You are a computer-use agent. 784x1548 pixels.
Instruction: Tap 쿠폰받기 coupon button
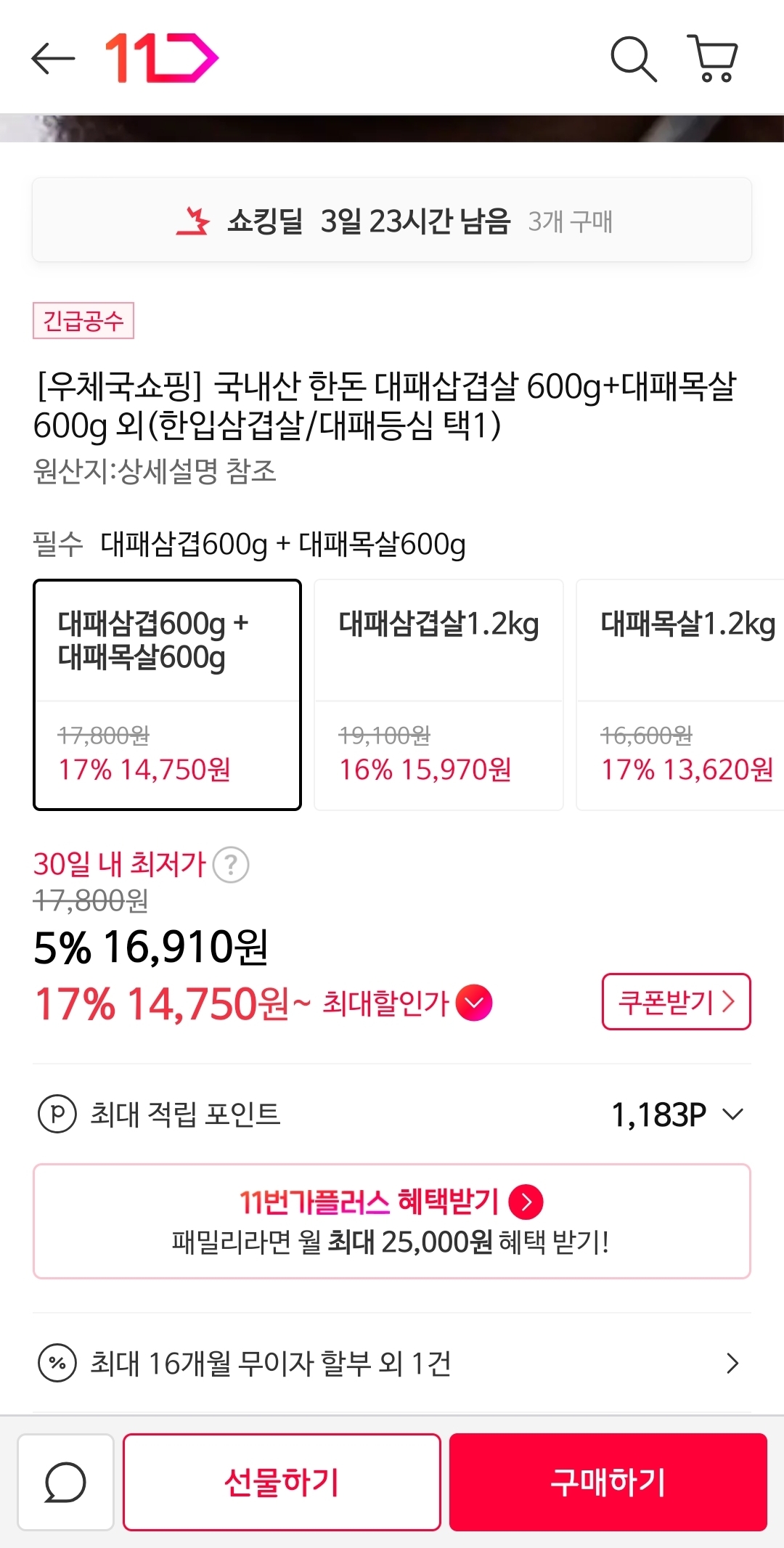click(676, 1001)
